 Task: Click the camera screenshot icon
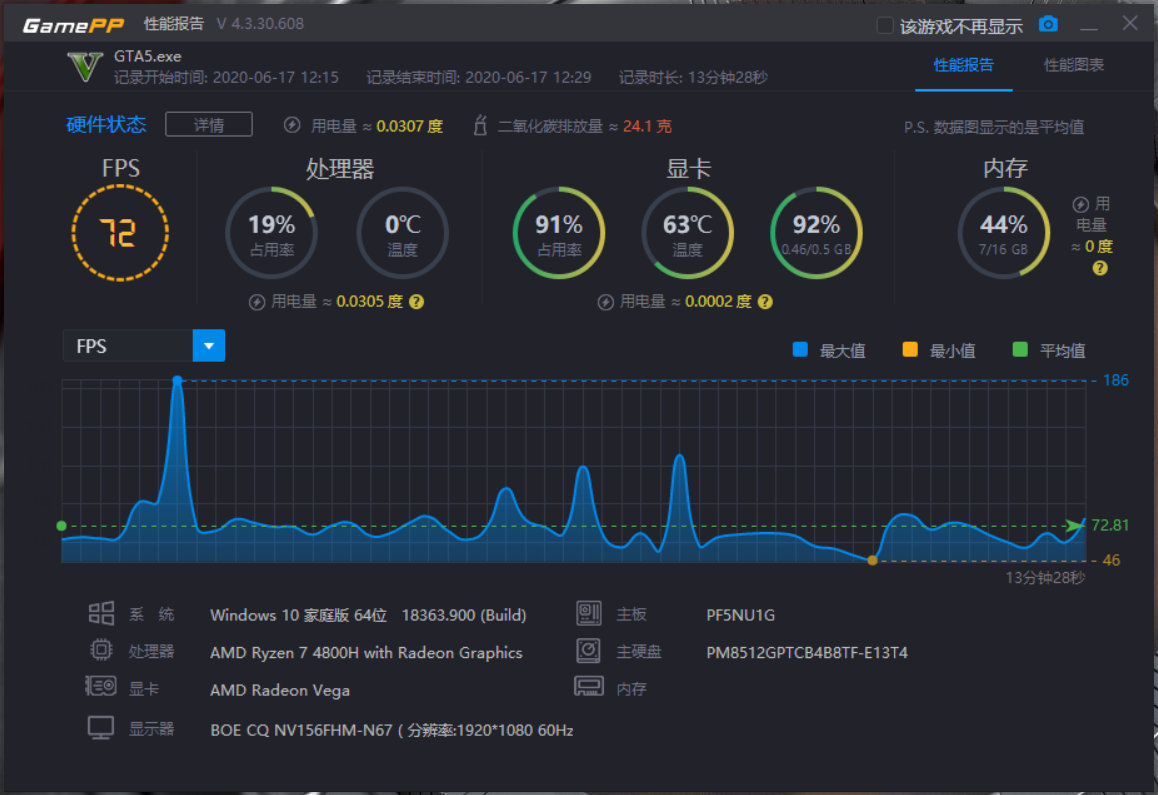pyautogui.click(x=1048, y=24)
